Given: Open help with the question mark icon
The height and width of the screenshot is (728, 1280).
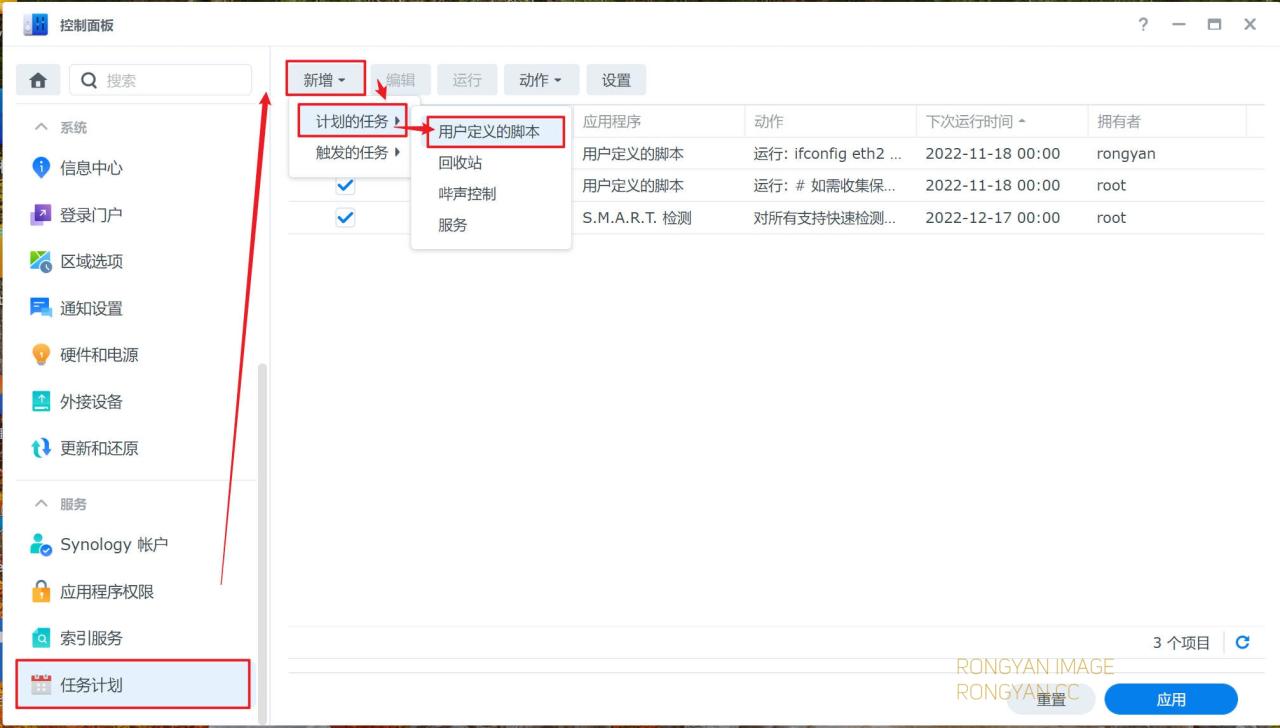Looking at the screenshot, I should 1143,24.
